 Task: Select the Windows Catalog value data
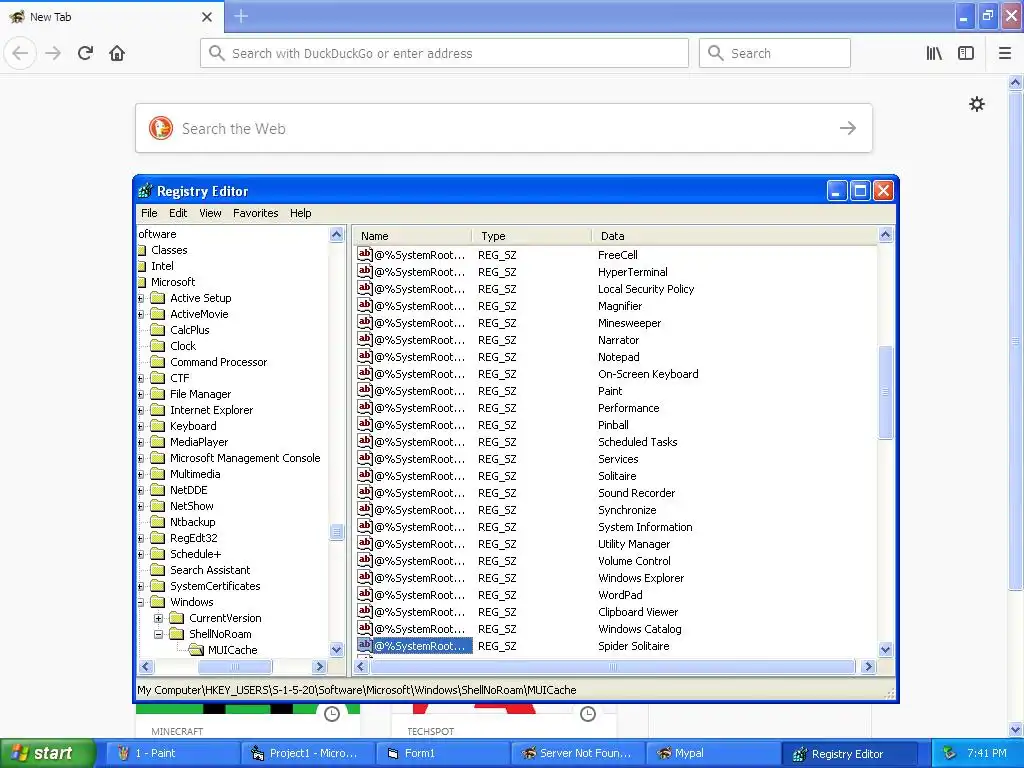pos(639,629)
